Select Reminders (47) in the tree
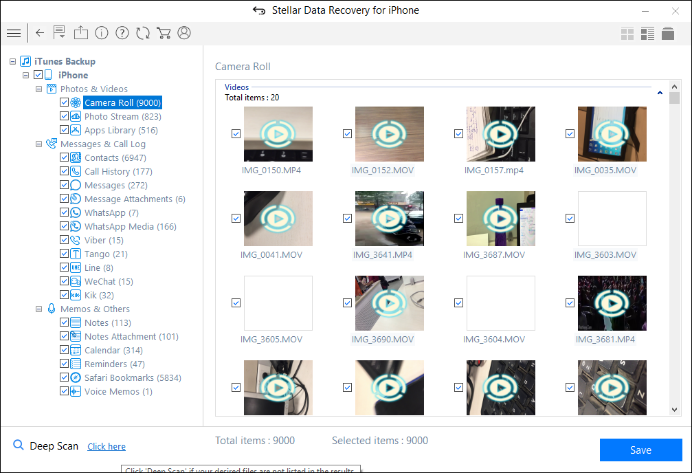Image resolution: width=692 pixels, height=473 pixels. click(114, 364)
